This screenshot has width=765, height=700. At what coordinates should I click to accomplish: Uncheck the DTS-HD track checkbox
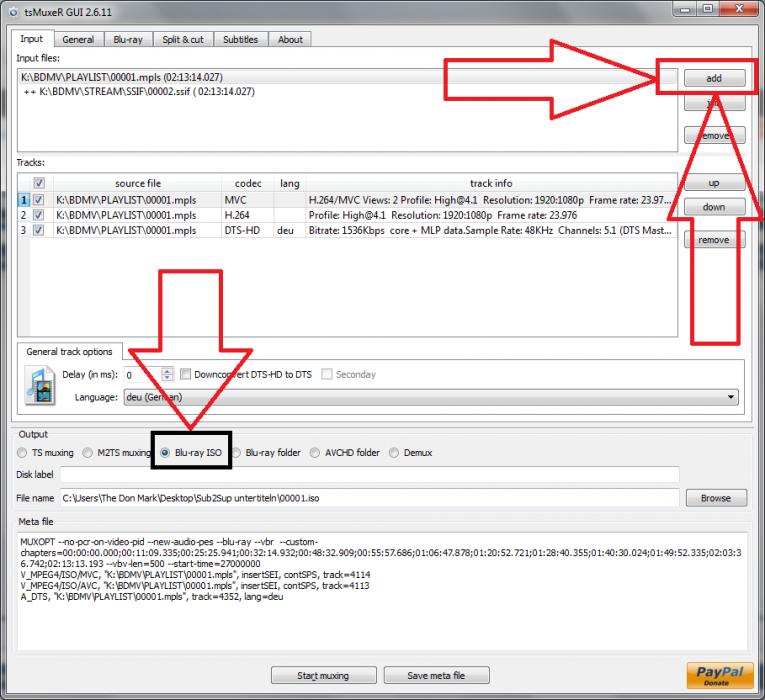tap(38, 230)
